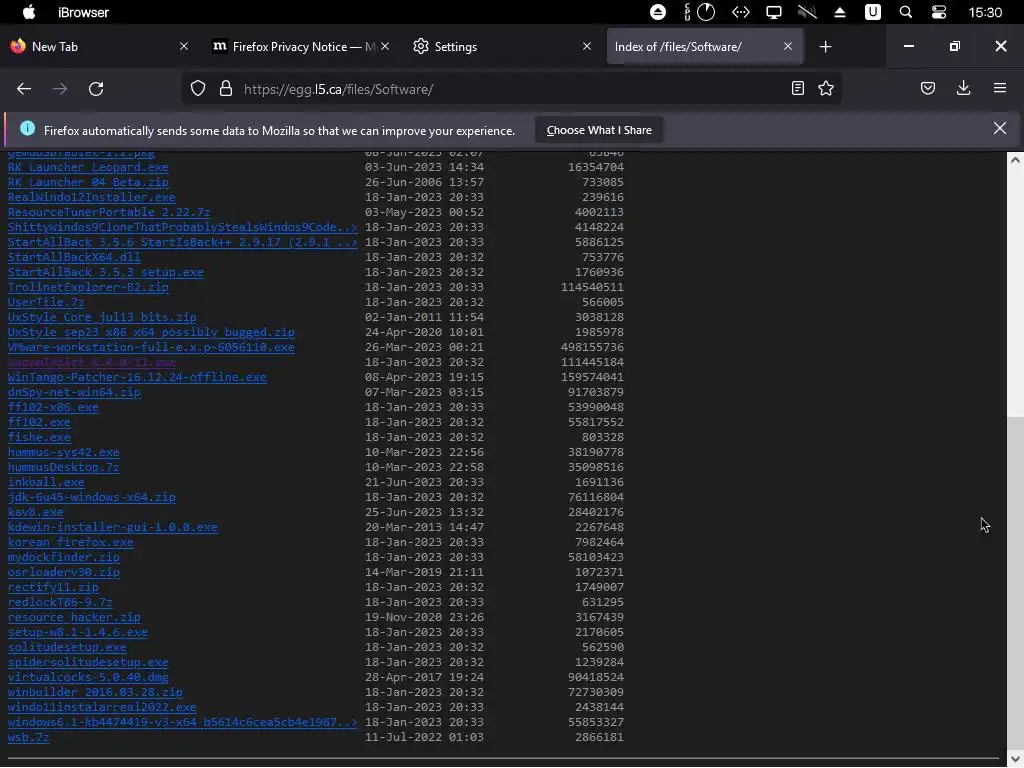Viewport: 1024px width, 768px height.
Task: Open tracking protection shield info
Action: [x=198, y=89]
